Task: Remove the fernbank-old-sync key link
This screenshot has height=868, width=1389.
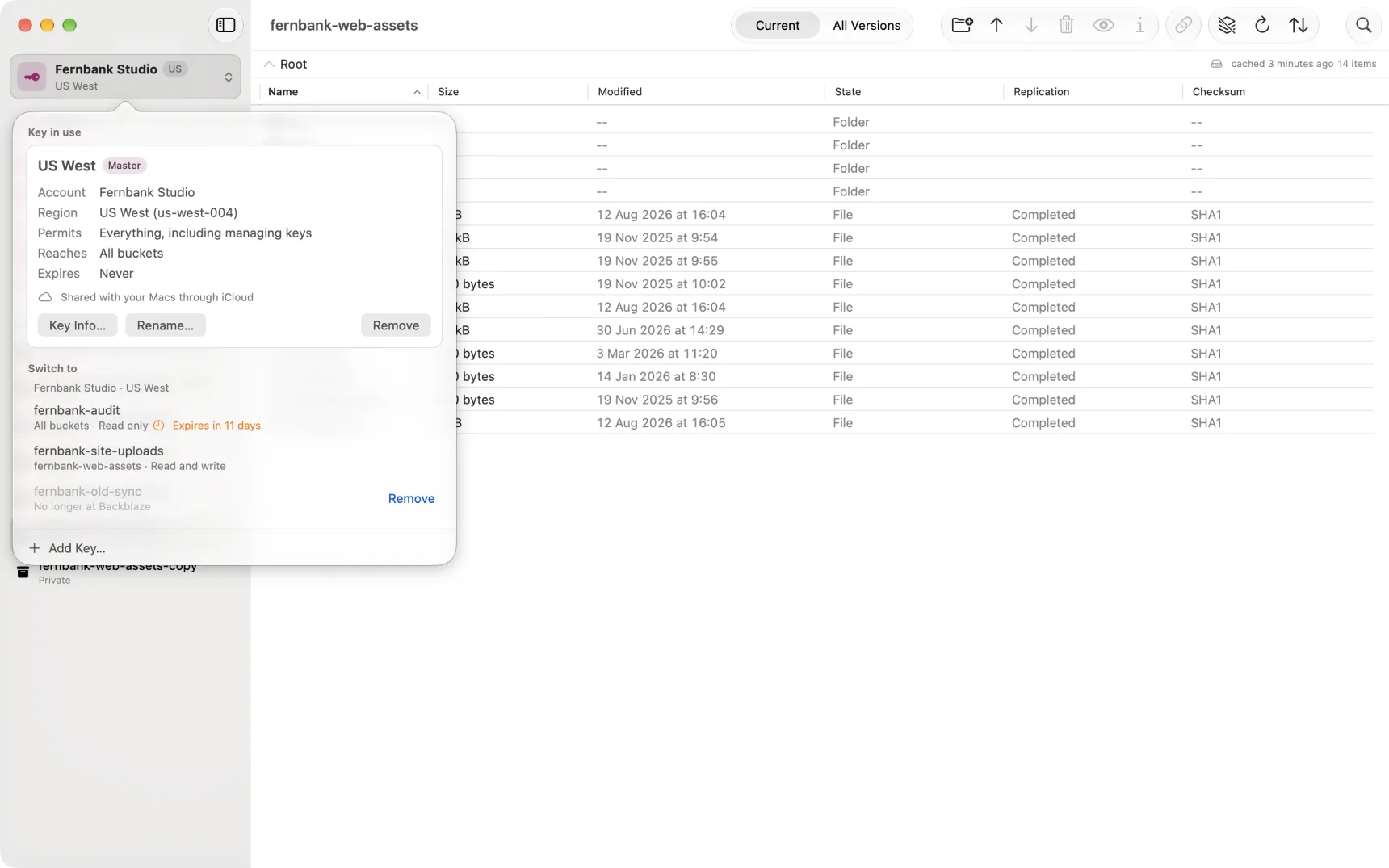Action: (x=411, y=499)
